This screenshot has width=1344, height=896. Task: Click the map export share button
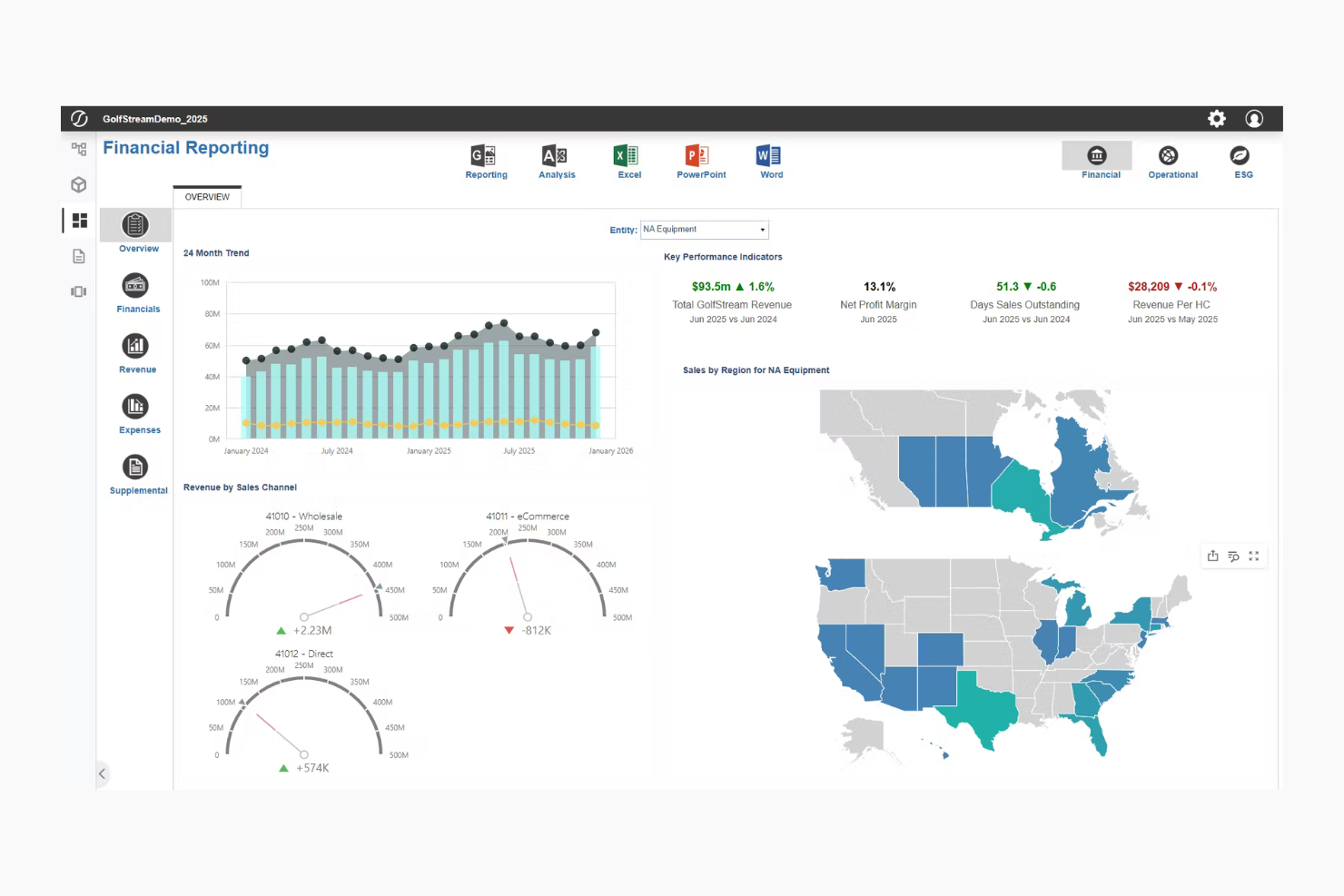[1213, 556]
